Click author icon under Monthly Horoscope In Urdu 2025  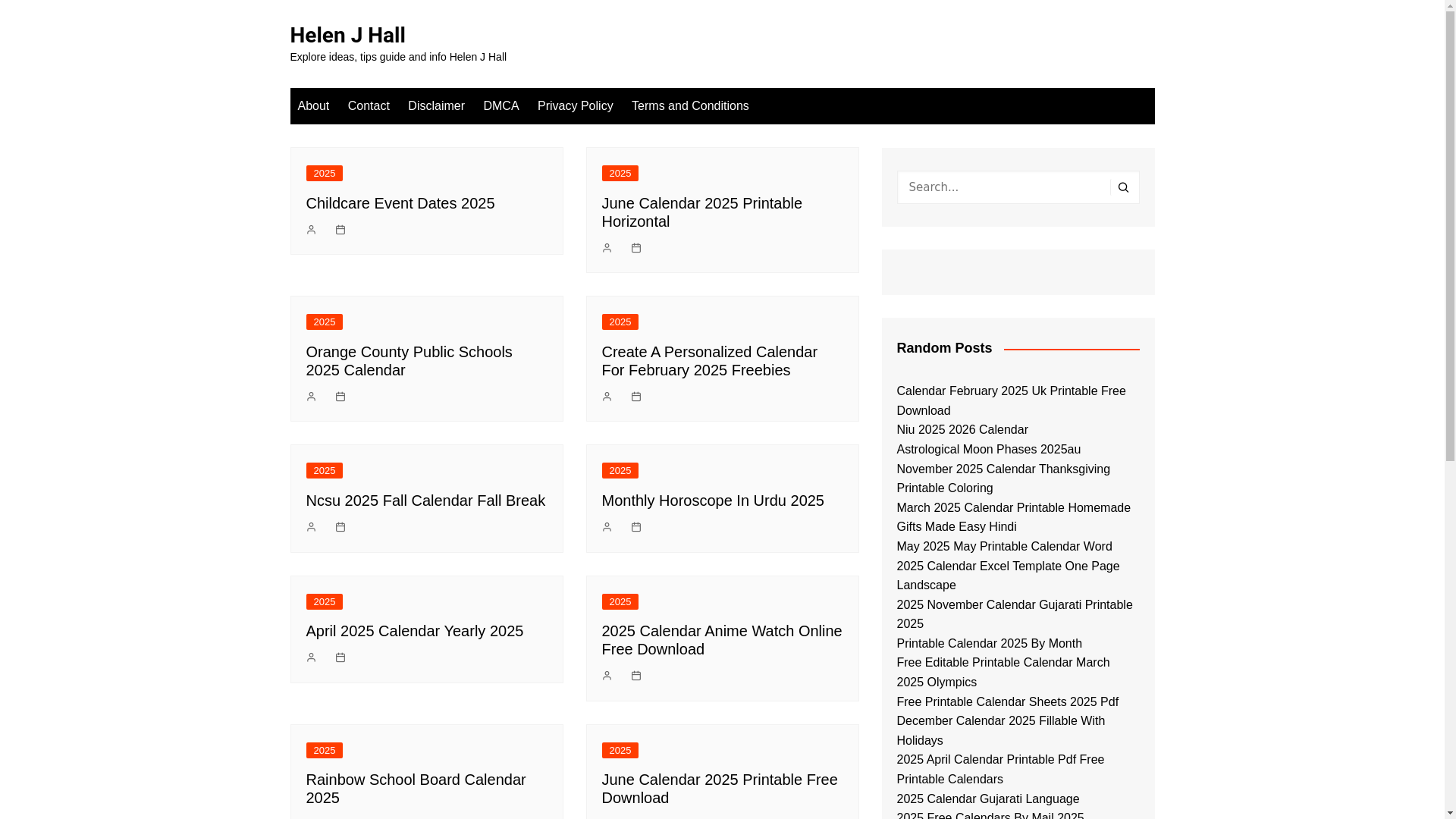(607, 527)
